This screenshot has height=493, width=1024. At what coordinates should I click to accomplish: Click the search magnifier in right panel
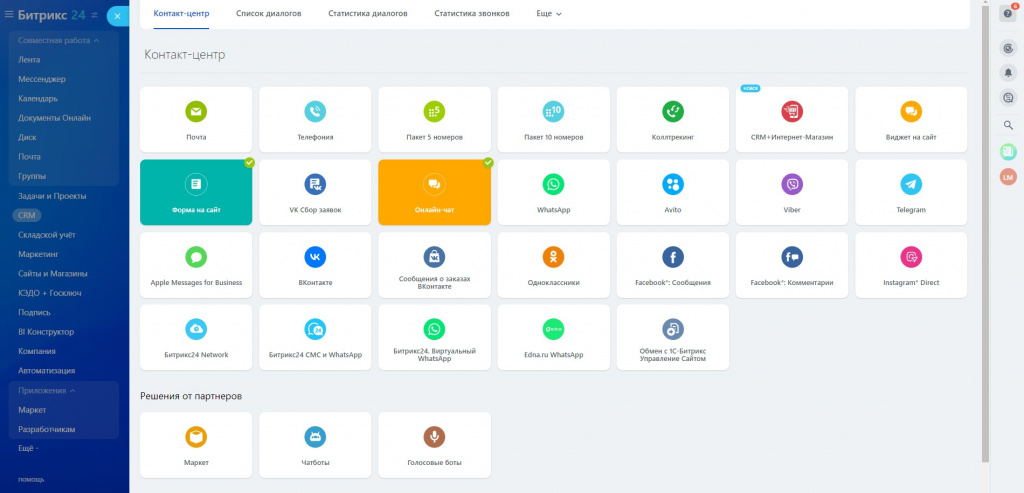[1008, 125]
